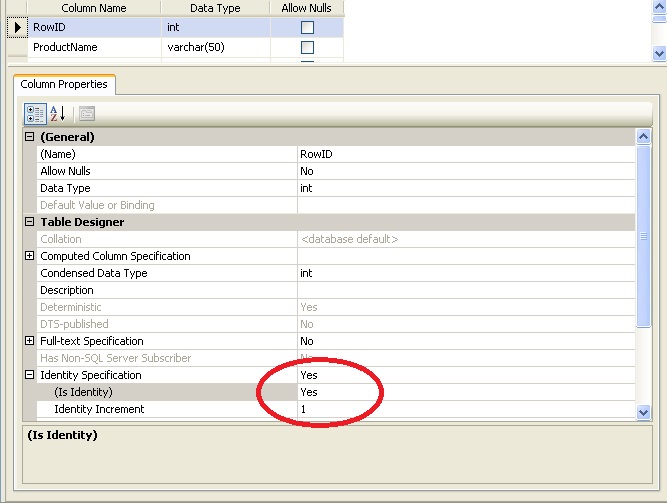Open the Column Properties tab
Screen dimensions: 667x503
(64, 84)
